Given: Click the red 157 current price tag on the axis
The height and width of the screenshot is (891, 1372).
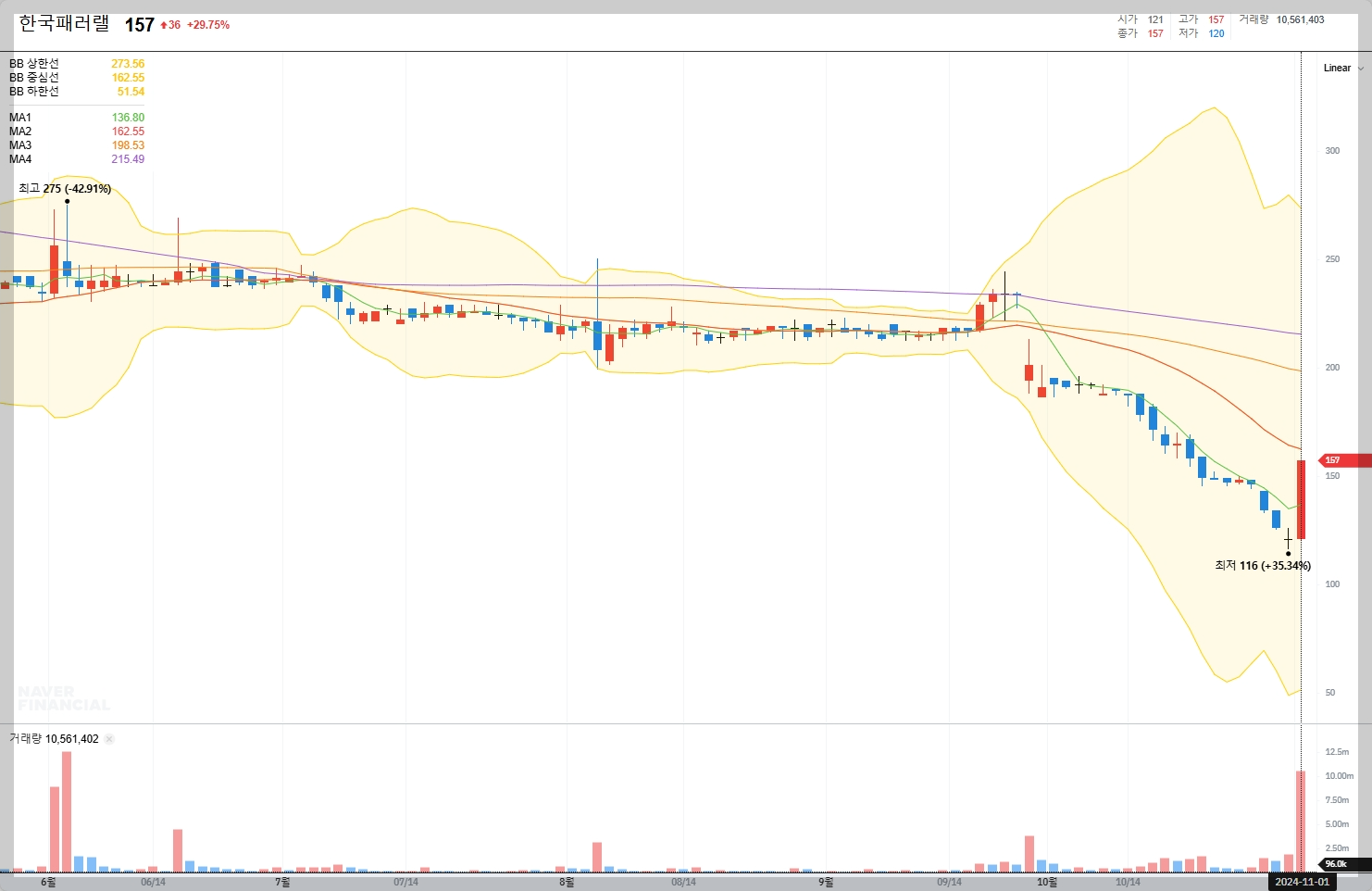Looking at the screenshot, I should 1344,460.
